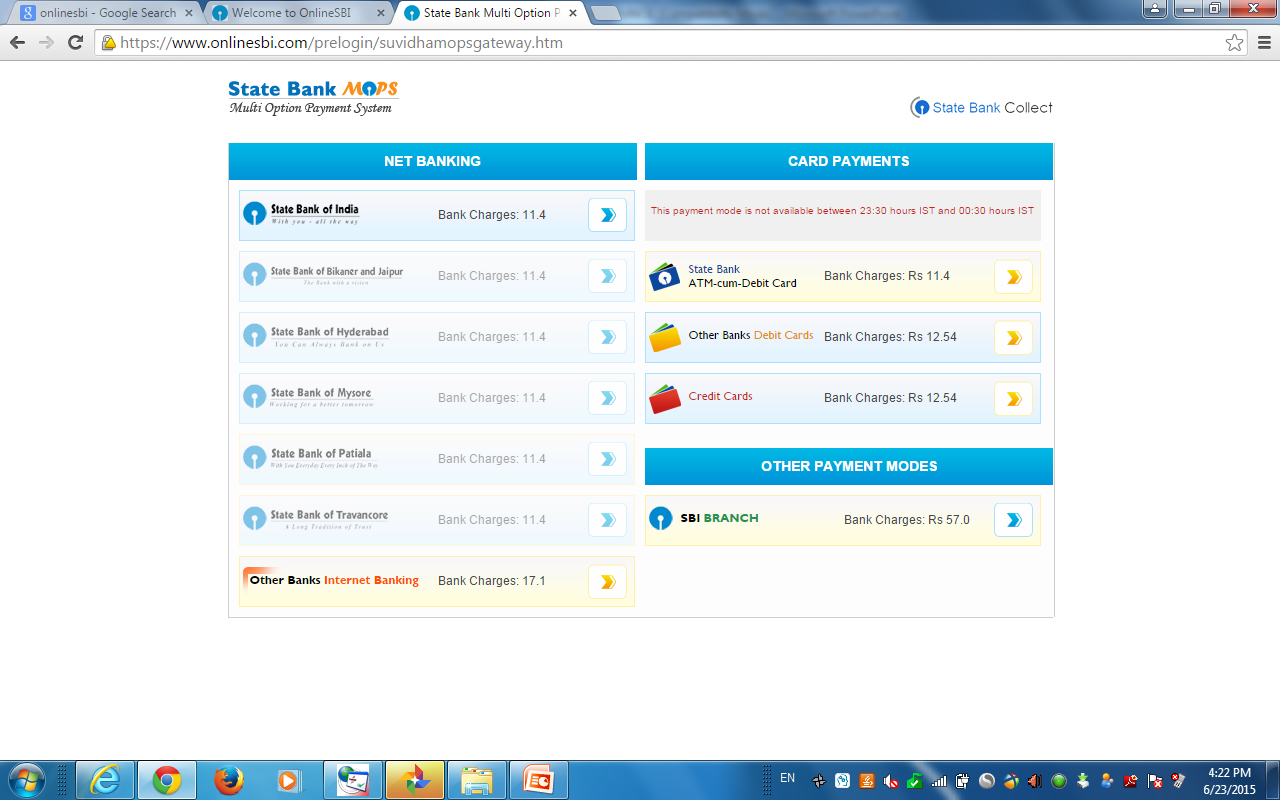
Task: Open the Windows Start button
Action: tap(26, 780)
